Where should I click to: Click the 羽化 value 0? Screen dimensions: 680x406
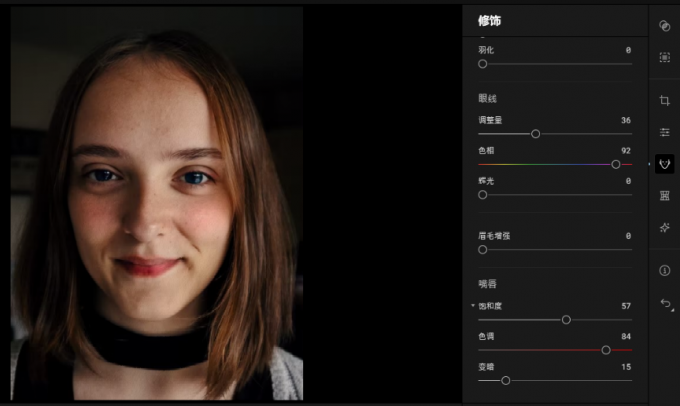pos(628,50)
